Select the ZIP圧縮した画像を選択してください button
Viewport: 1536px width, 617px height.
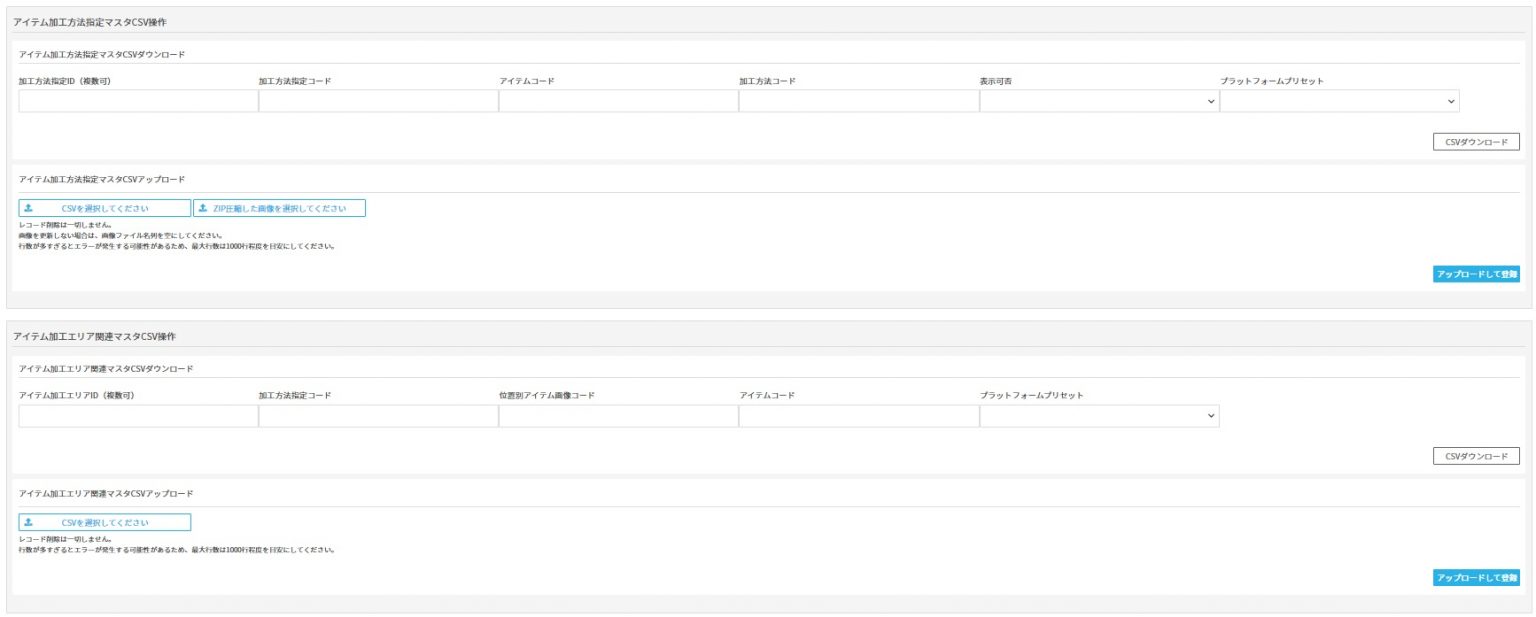point(279,208)
